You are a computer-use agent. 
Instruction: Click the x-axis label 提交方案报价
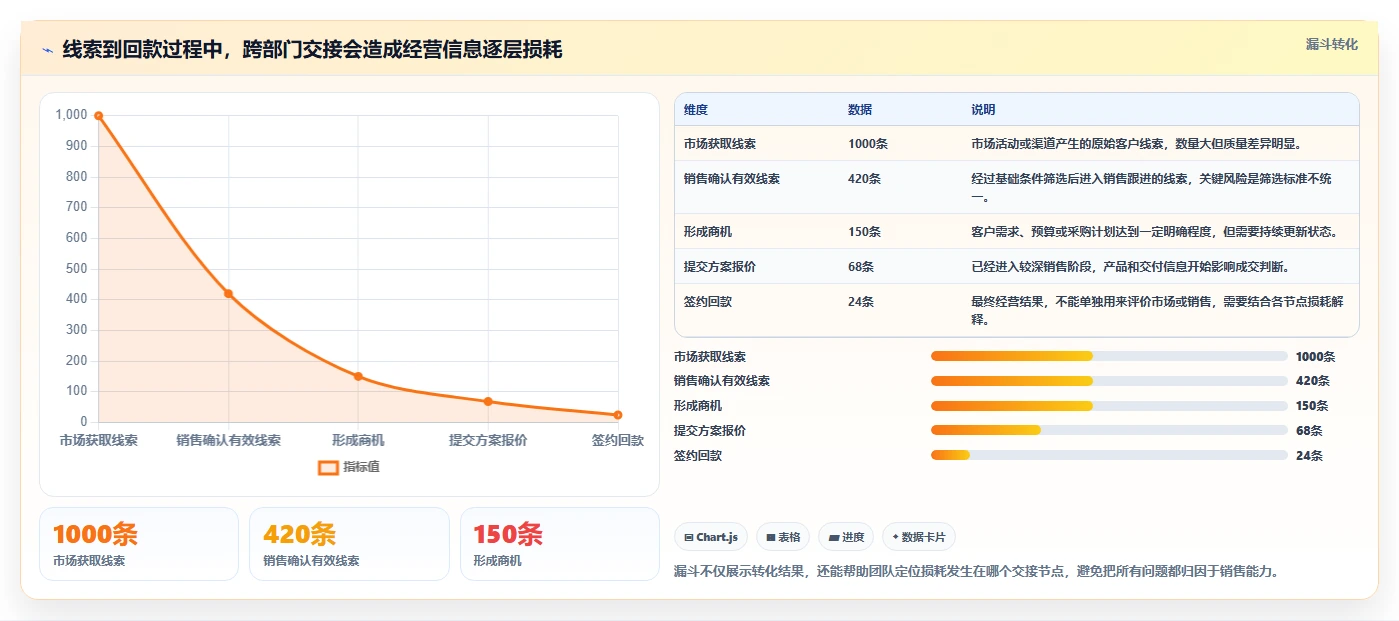[x=488, y=440]
